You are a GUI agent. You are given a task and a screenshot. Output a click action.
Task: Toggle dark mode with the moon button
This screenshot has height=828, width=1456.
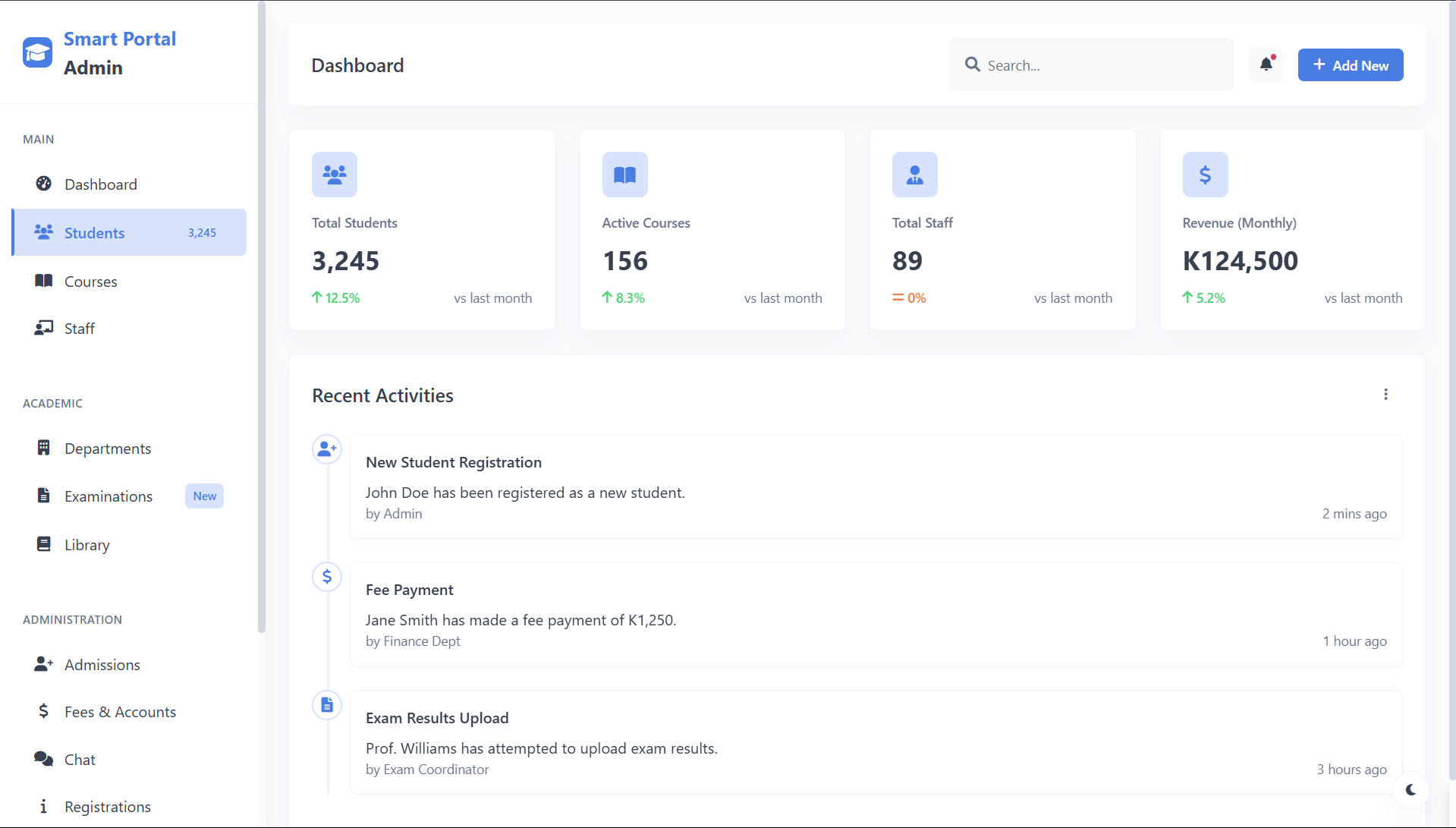point(1412,790)
